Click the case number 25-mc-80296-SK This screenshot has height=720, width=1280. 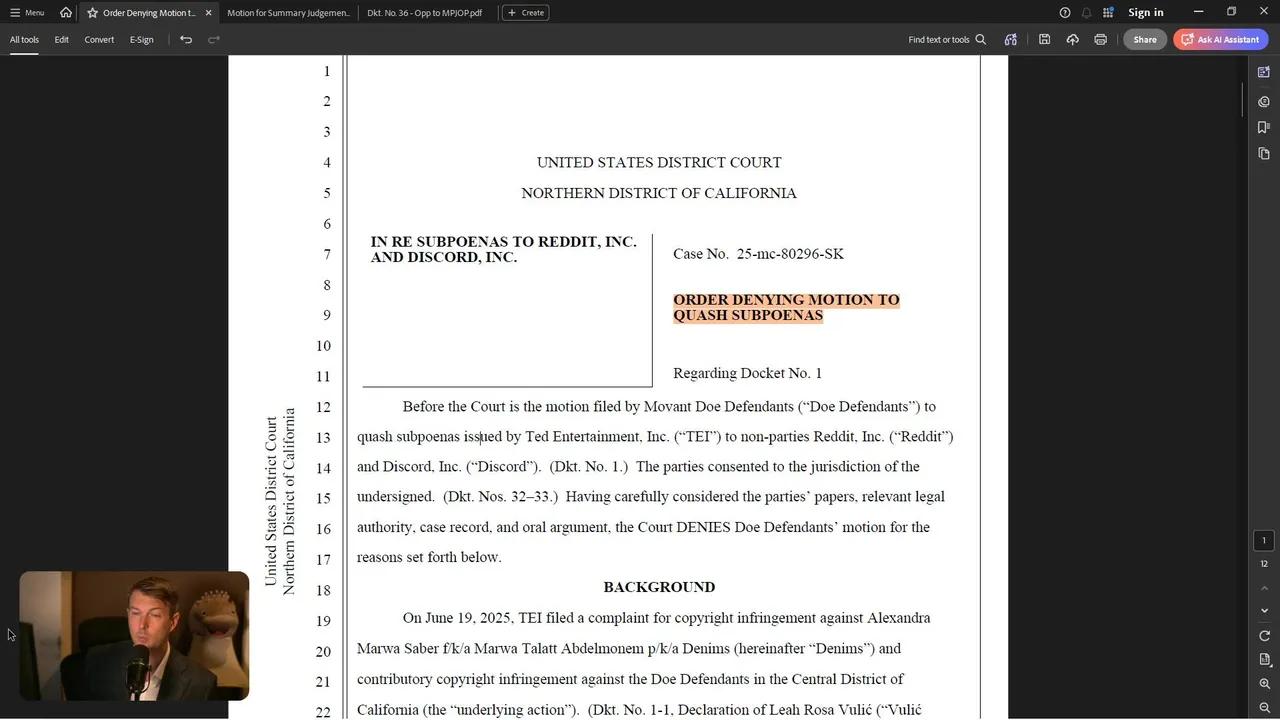click(x=790, y=254)
